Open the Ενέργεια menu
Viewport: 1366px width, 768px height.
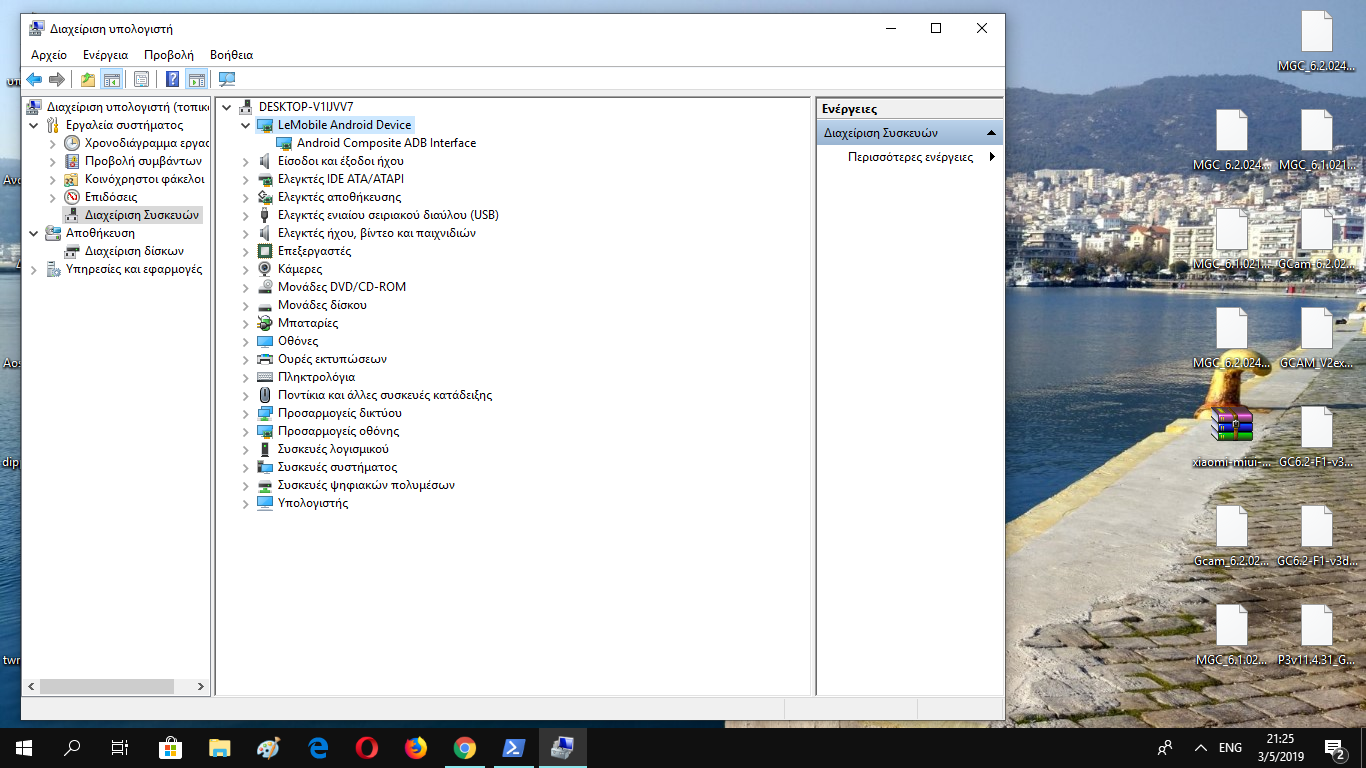tap(105, 55)
